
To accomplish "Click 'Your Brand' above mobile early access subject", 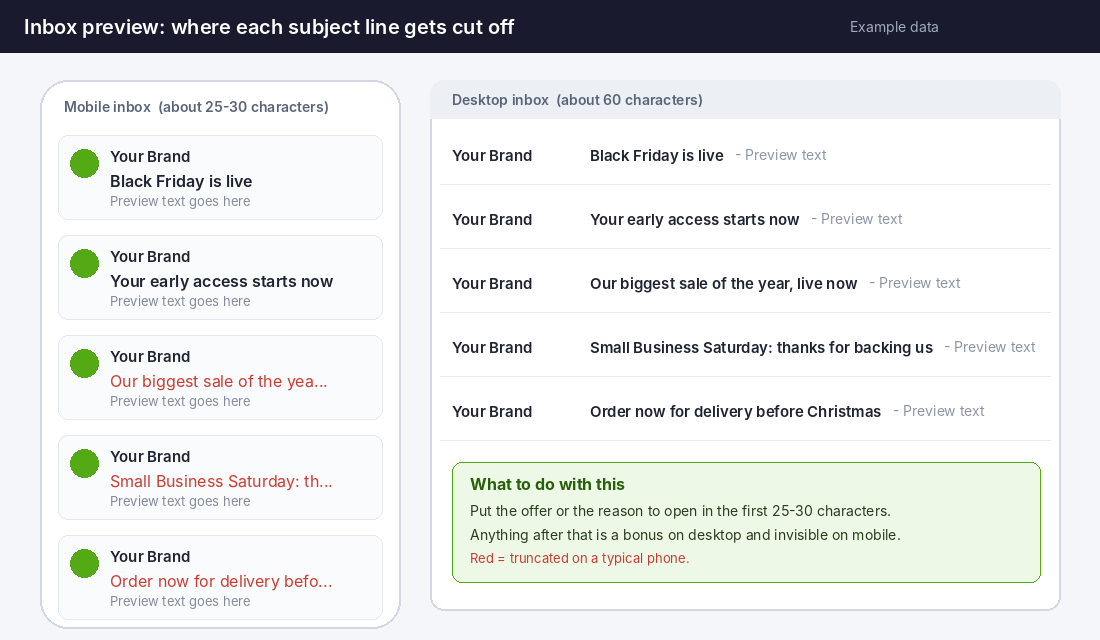I will click(x=150, y=257).
